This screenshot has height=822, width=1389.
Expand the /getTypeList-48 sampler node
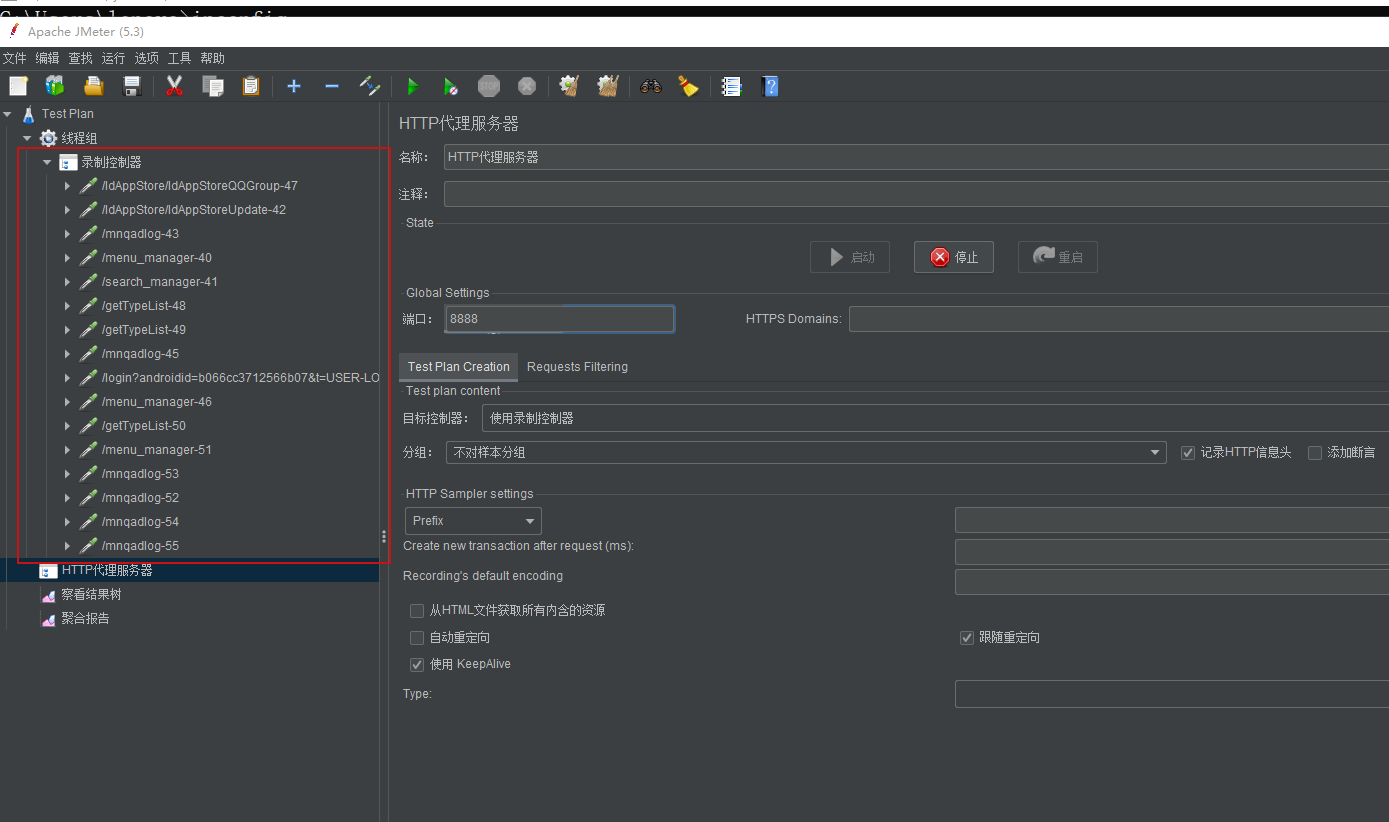[67, 306]
